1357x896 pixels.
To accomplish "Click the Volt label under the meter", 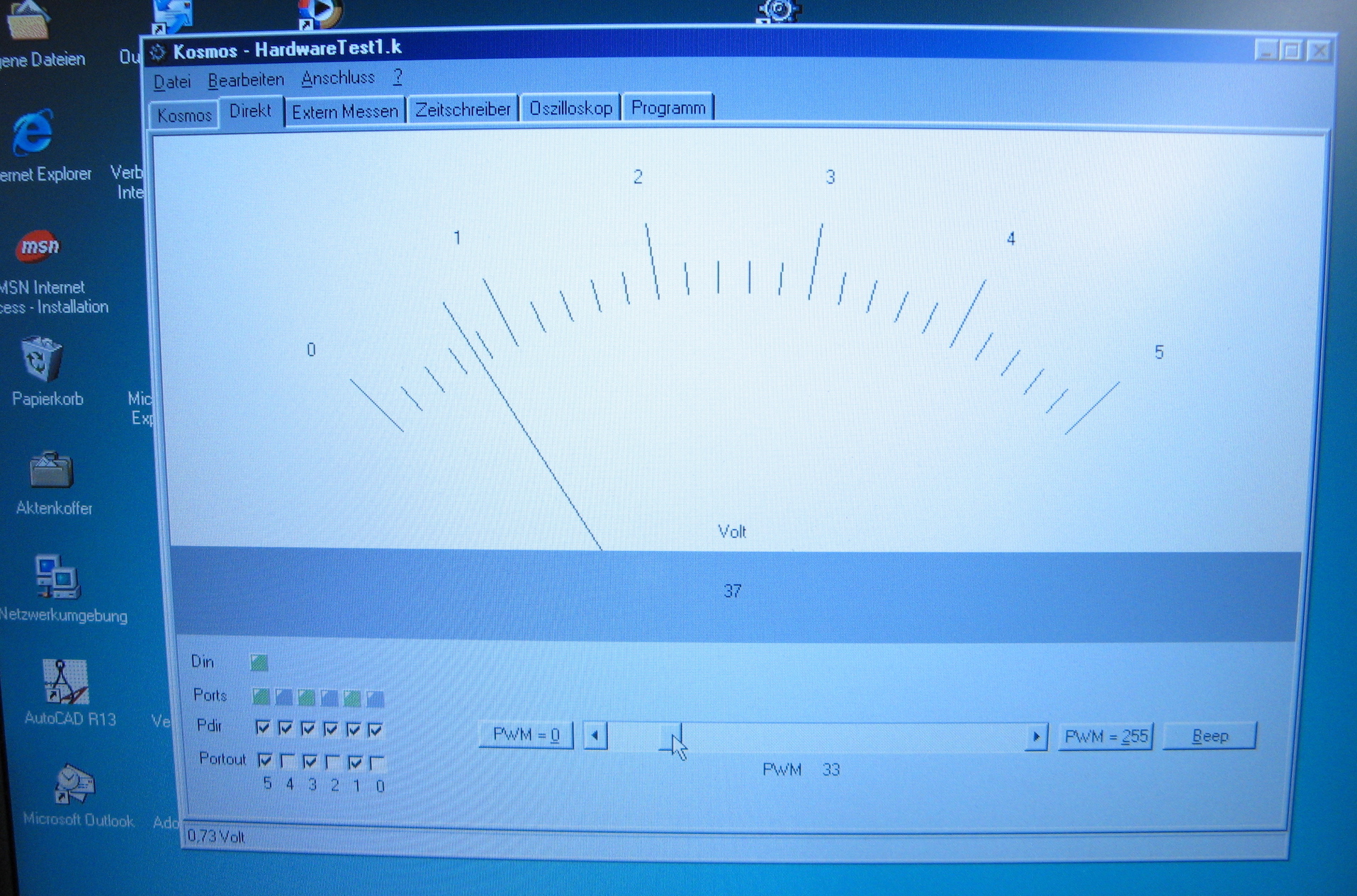I will [731, 531].
